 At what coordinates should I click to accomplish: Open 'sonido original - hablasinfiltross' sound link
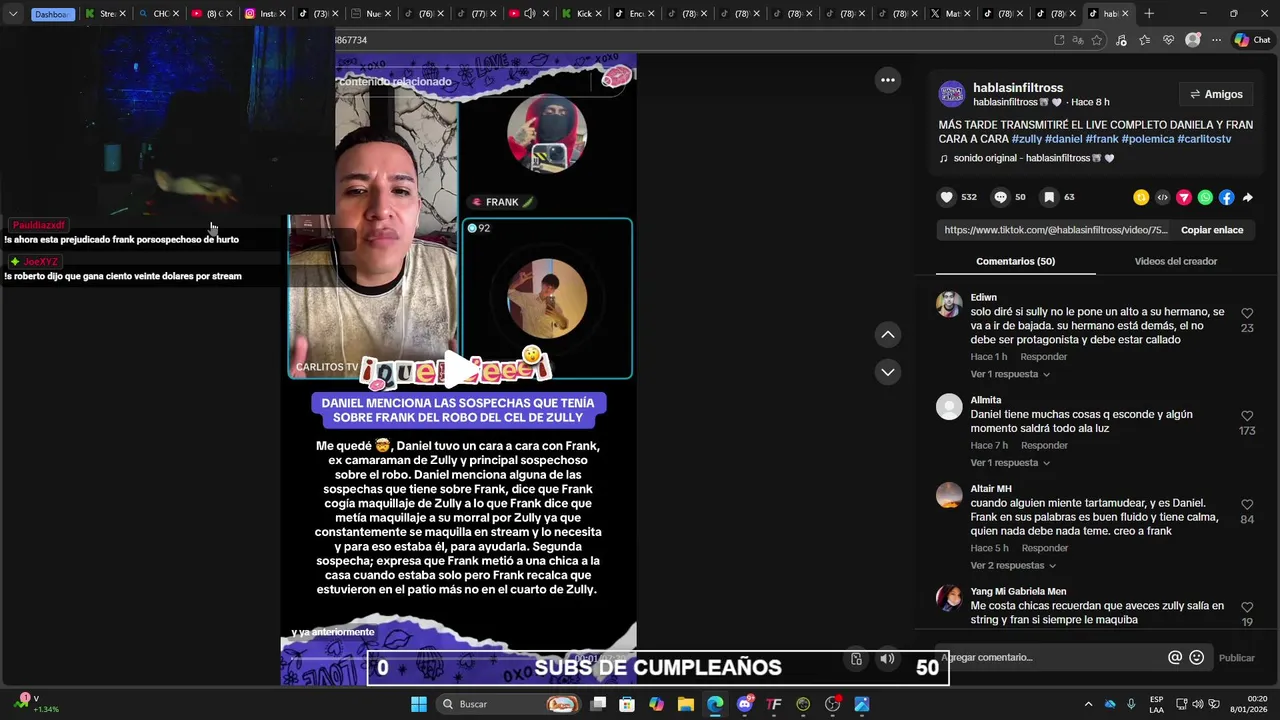pos(1026,158)
